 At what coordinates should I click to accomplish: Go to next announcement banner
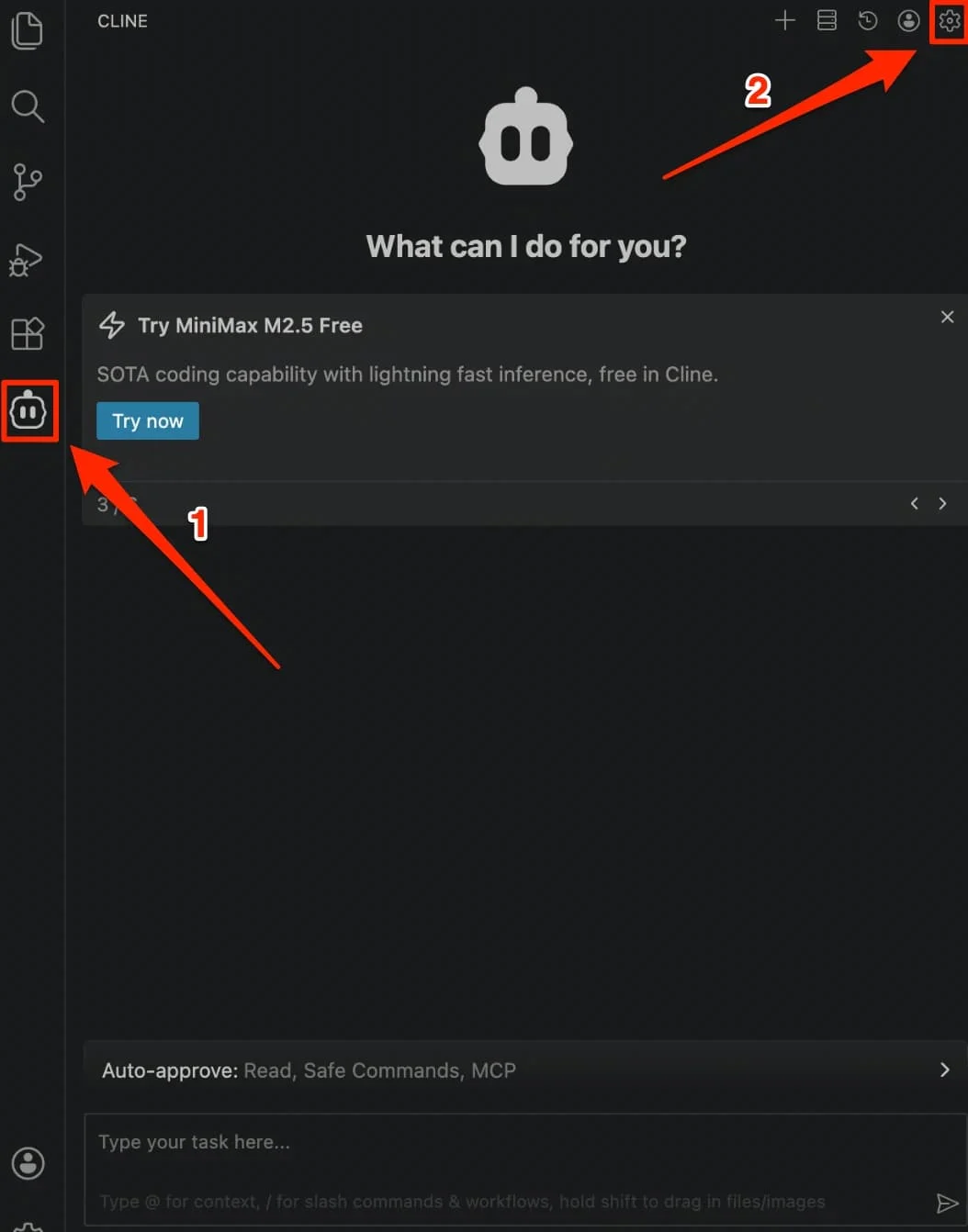(942, 503)
